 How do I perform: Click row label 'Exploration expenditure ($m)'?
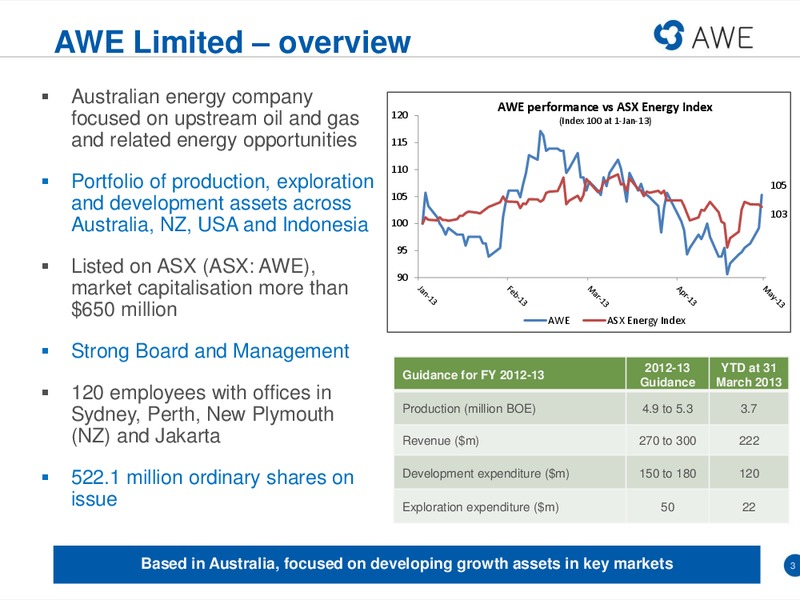pos(480,507)
